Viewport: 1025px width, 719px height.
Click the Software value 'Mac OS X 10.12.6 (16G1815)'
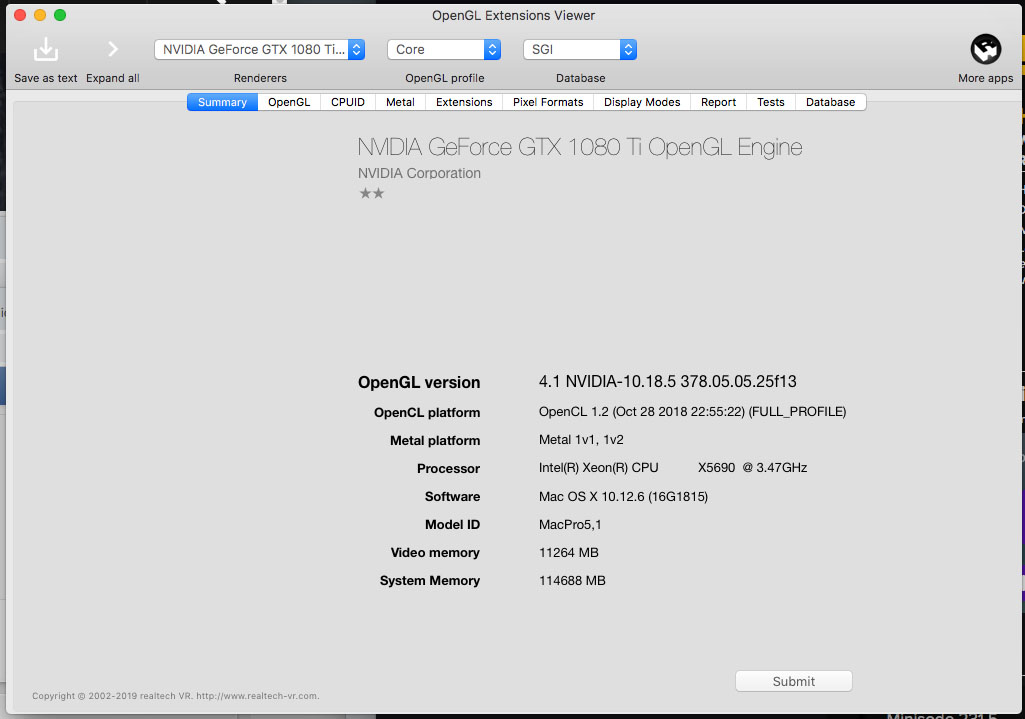[623, 497]
